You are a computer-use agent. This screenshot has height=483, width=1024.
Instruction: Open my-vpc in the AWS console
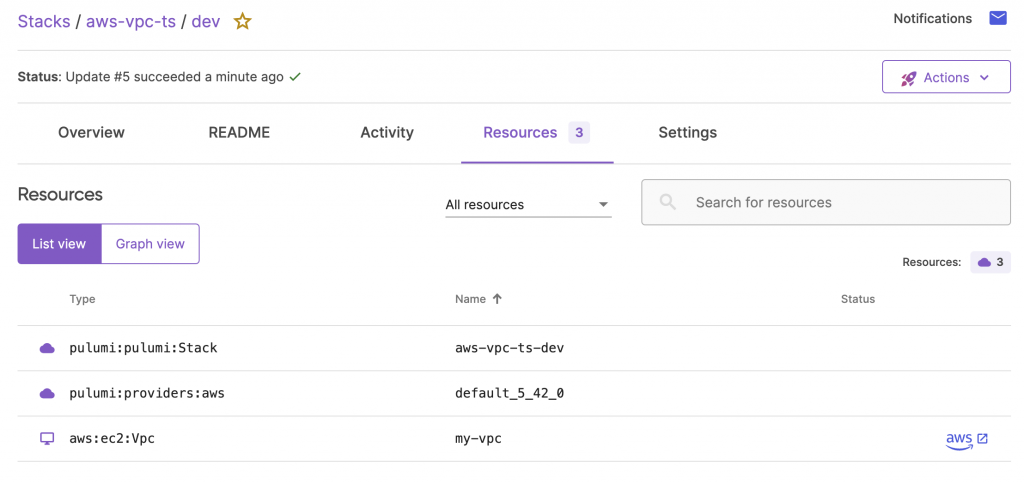click(967, 439)
